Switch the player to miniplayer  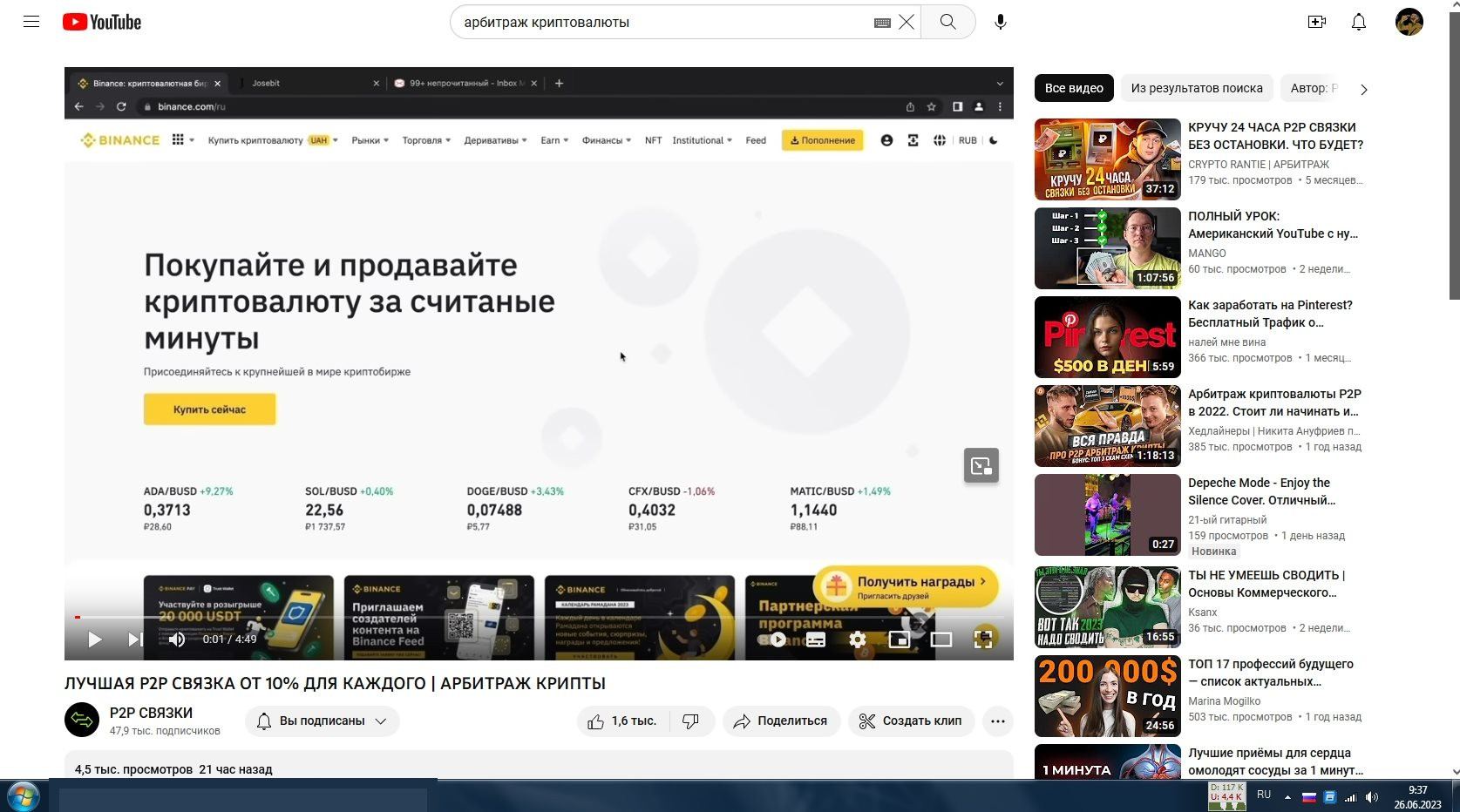coord(900,639)
